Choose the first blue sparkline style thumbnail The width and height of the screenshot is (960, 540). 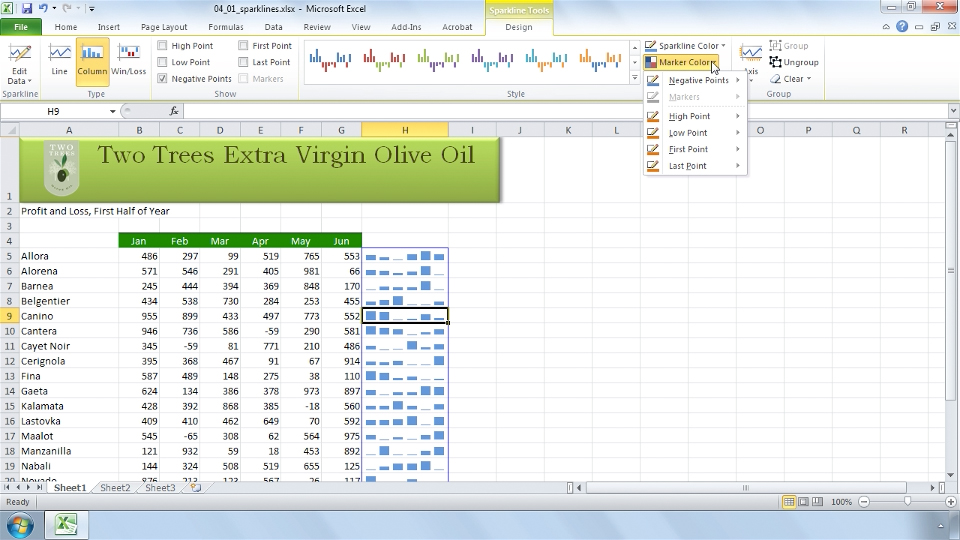330,60
